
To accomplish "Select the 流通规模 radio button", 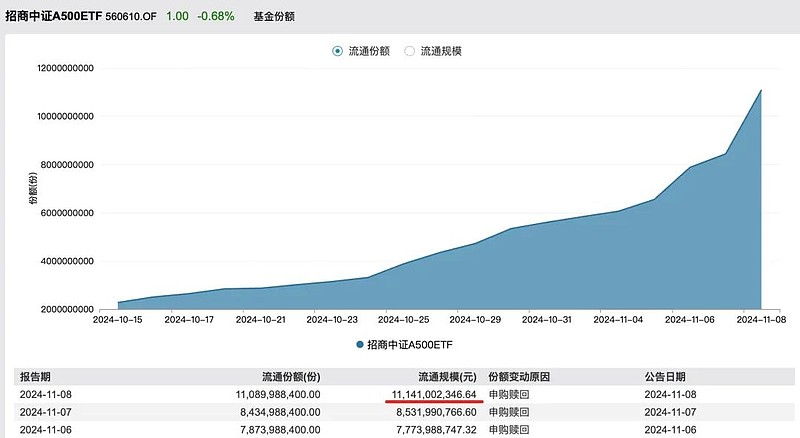I will pos(409,51).
